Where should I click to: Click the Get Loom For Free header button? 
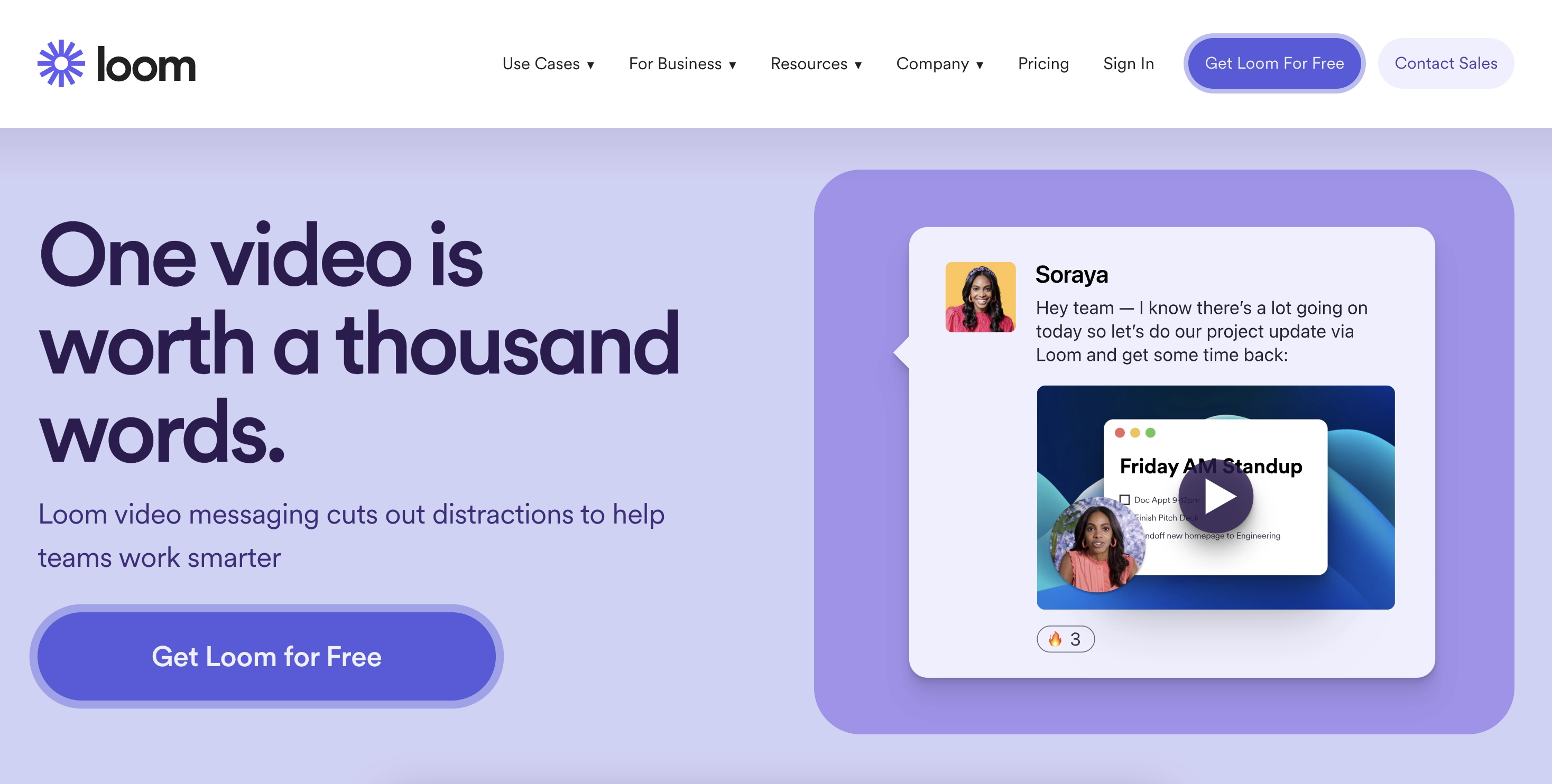(1275, 63)
